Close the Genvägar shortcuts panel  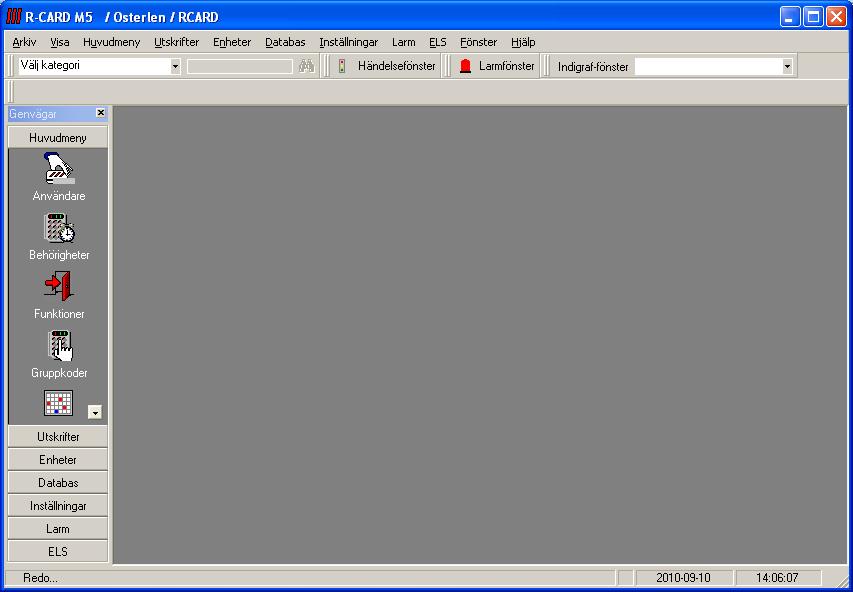[101, 113]
